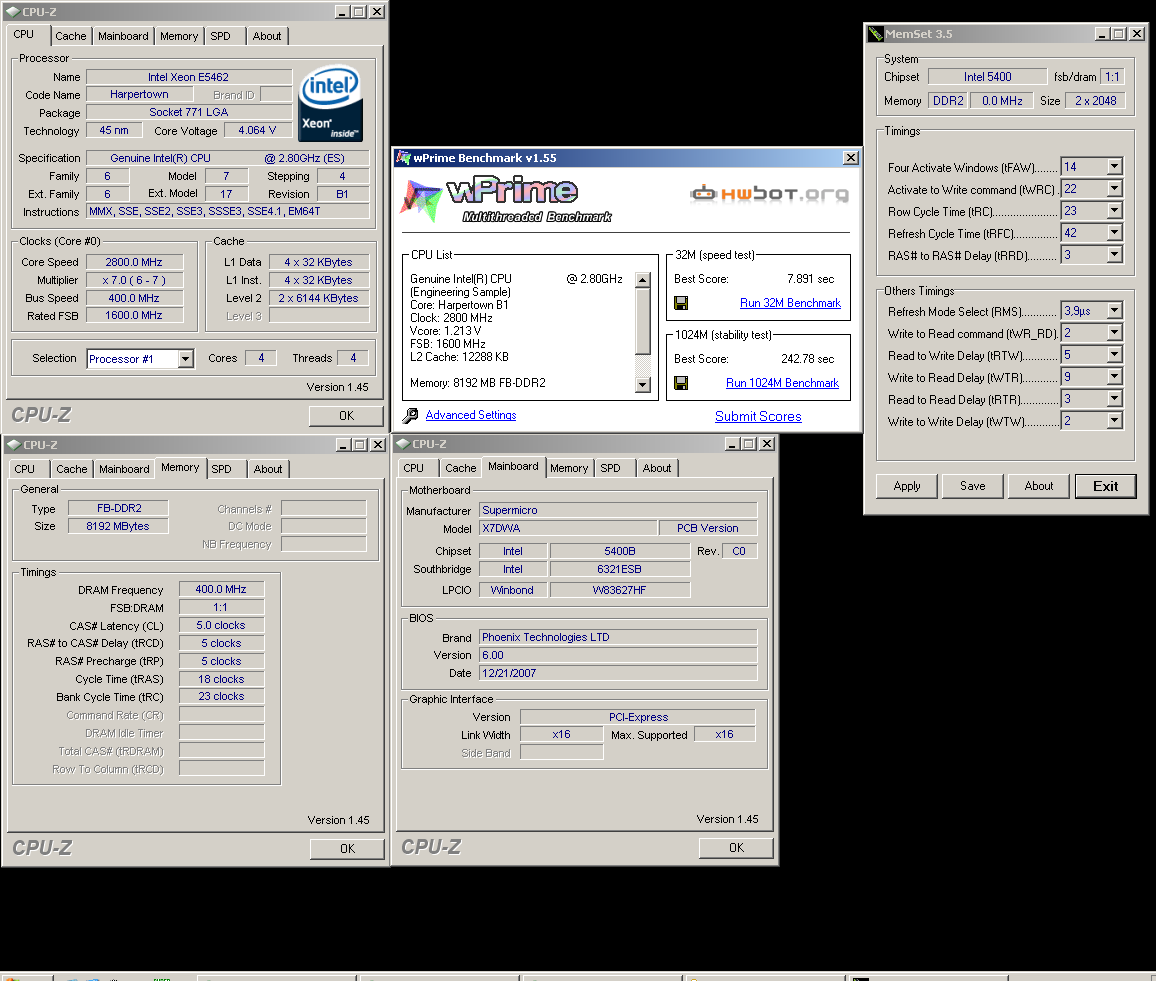Switch to Mainboard tab in top CPU-Z window
Viewport: 1156px width, 981px height.
[123, 36]
